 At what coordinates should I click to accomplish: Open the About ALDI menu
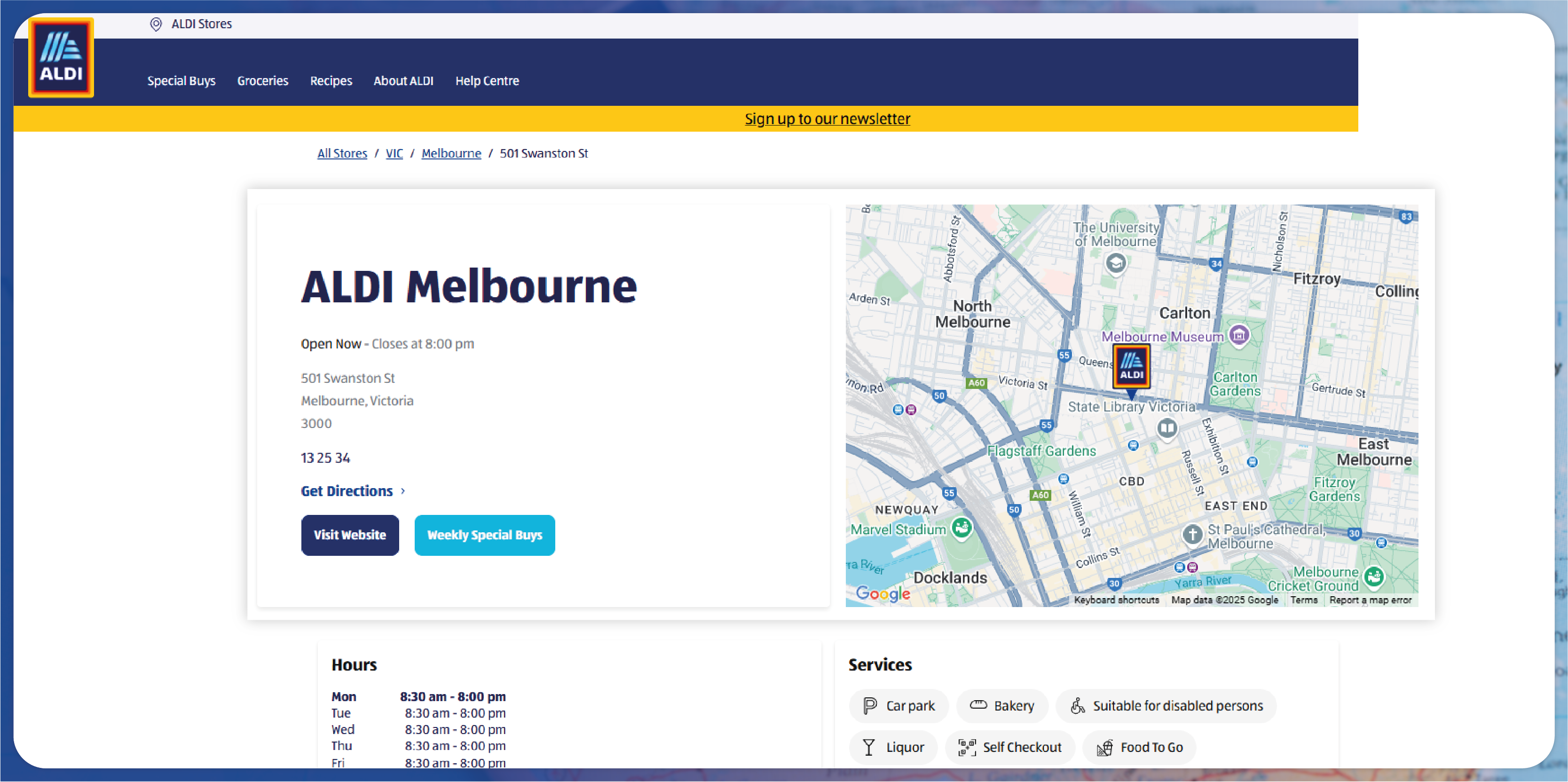coord(403,81)
